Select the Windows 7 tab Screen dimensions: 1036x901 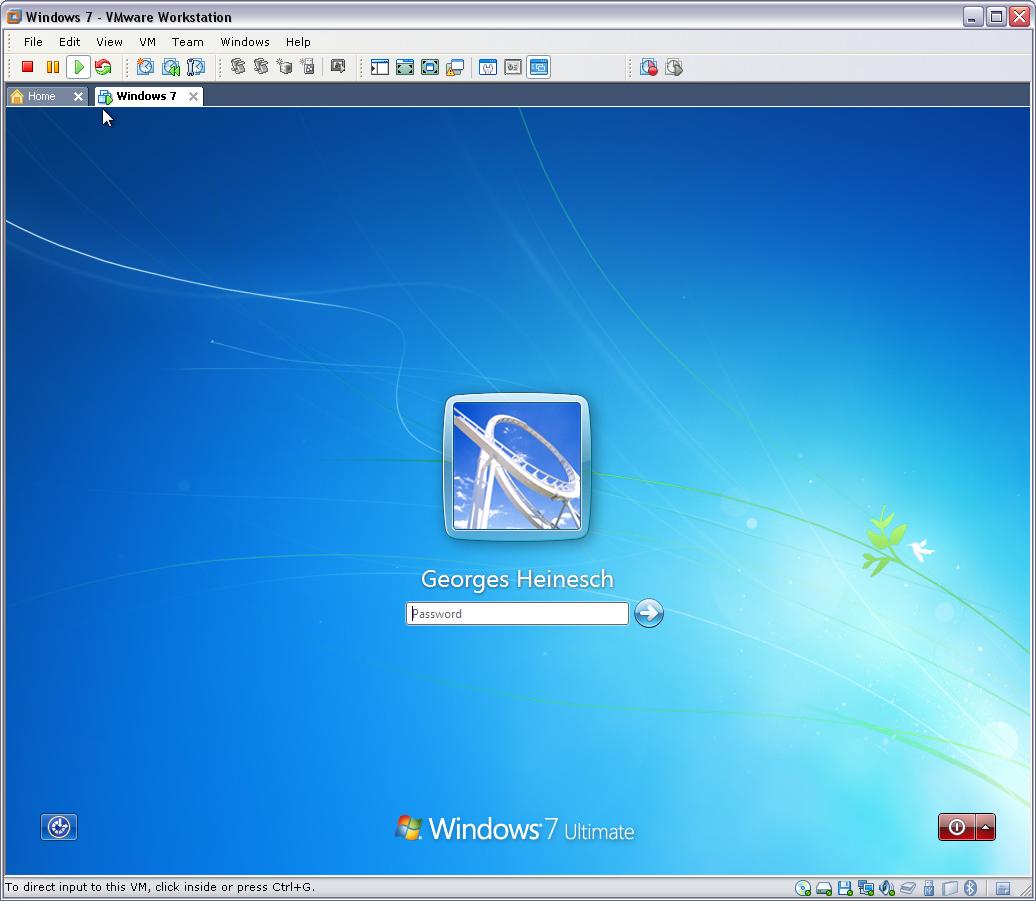click(146, 96)
